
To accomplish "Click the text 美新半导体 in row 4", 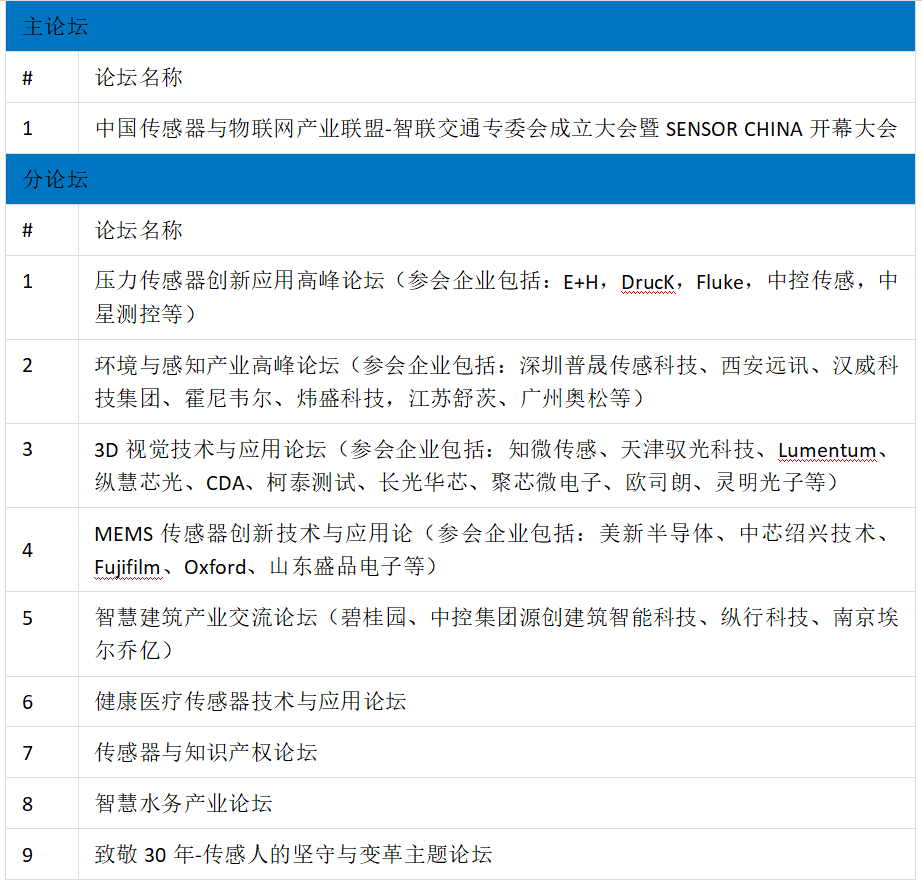I will click(x=657, y=533).
